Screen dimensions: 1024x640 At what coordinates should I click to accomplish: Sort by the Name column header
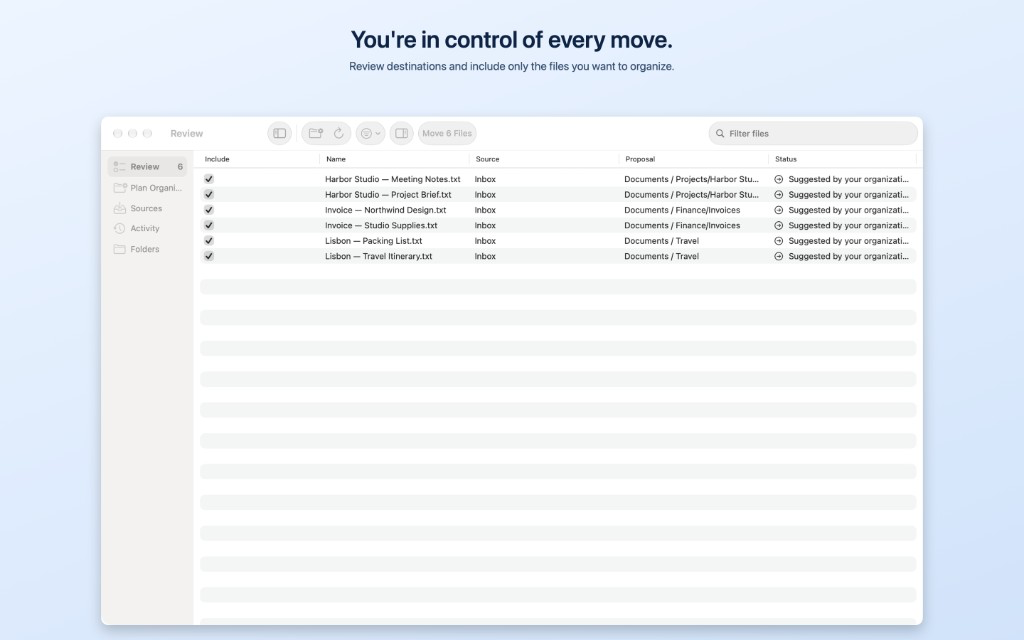point(336,159)
